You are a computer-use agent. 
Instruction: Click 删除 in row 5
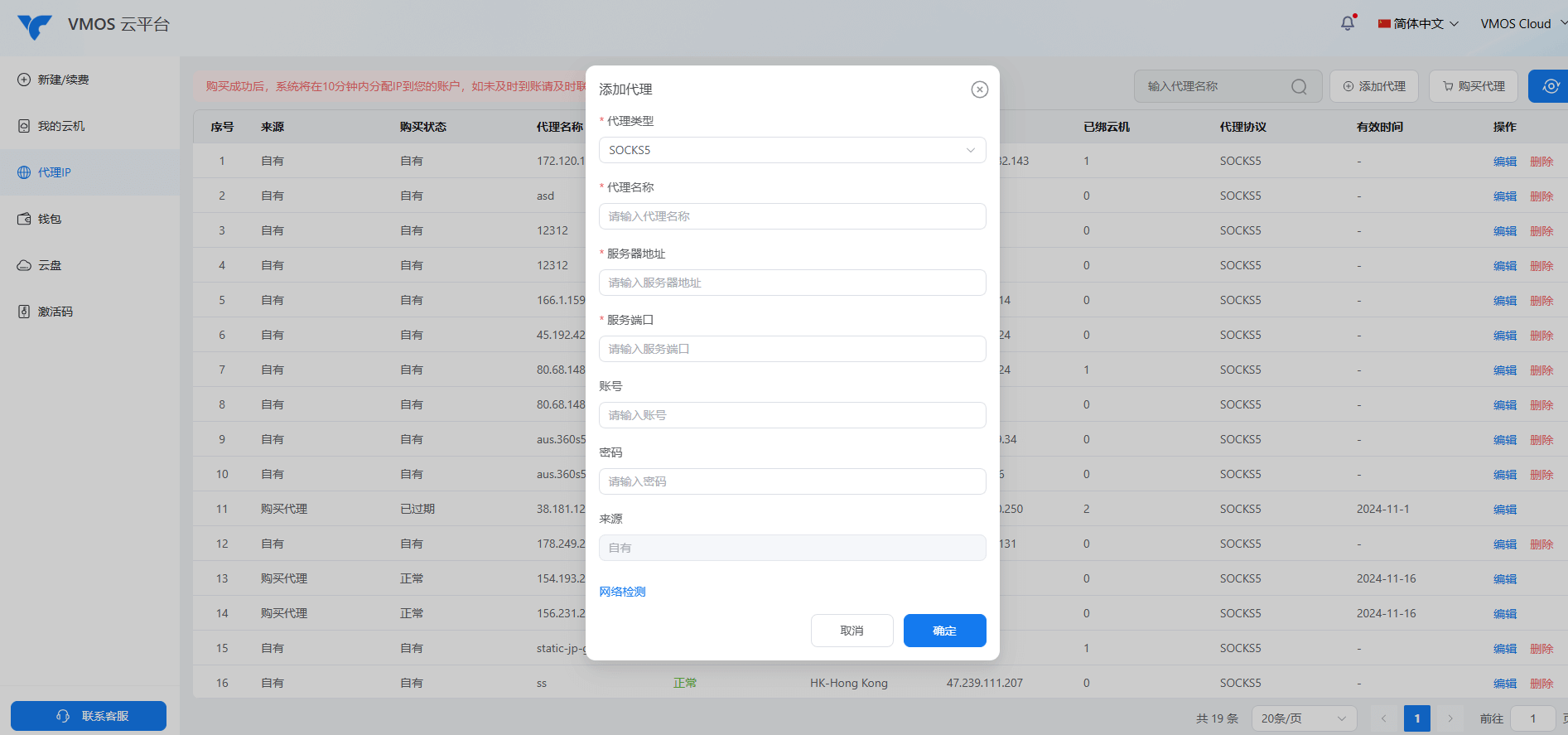(1541, 301)
